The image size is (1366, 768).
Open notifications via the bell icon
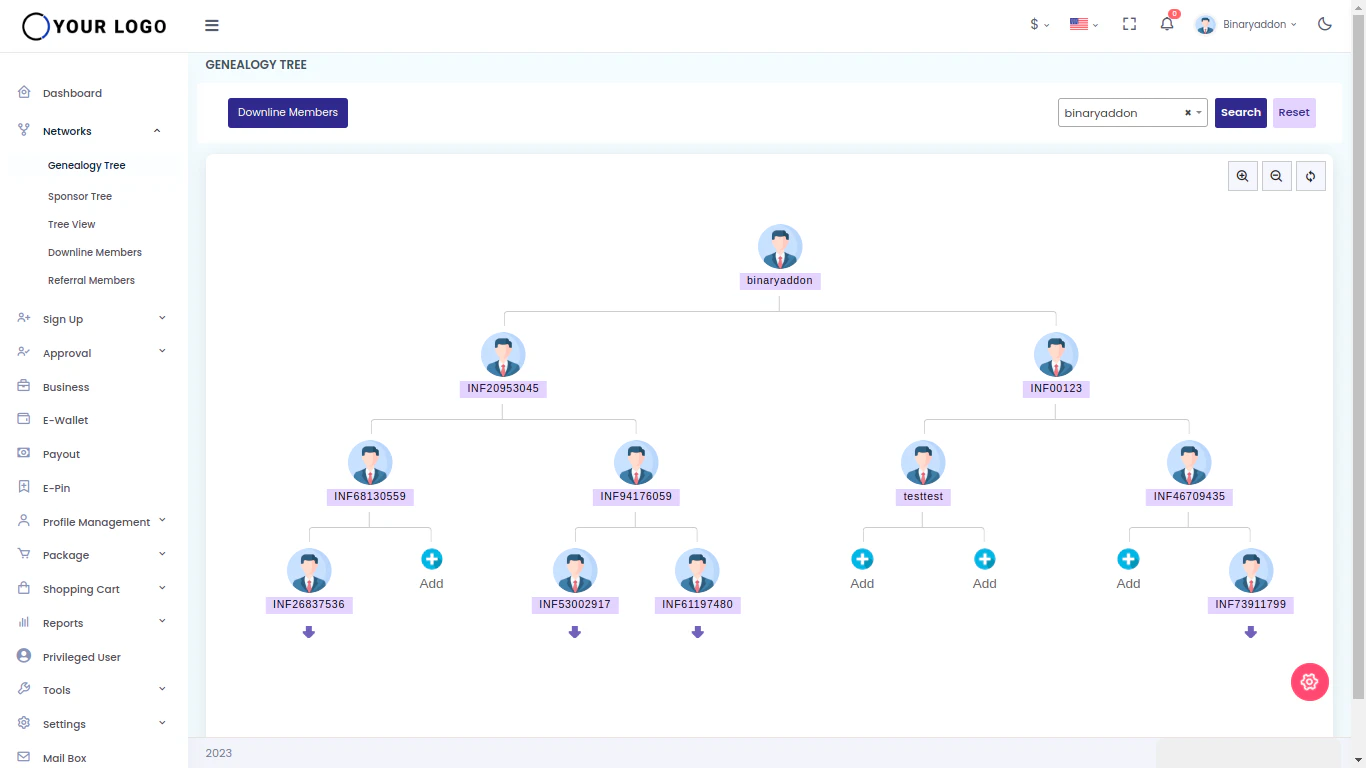tap(1166, 23)
